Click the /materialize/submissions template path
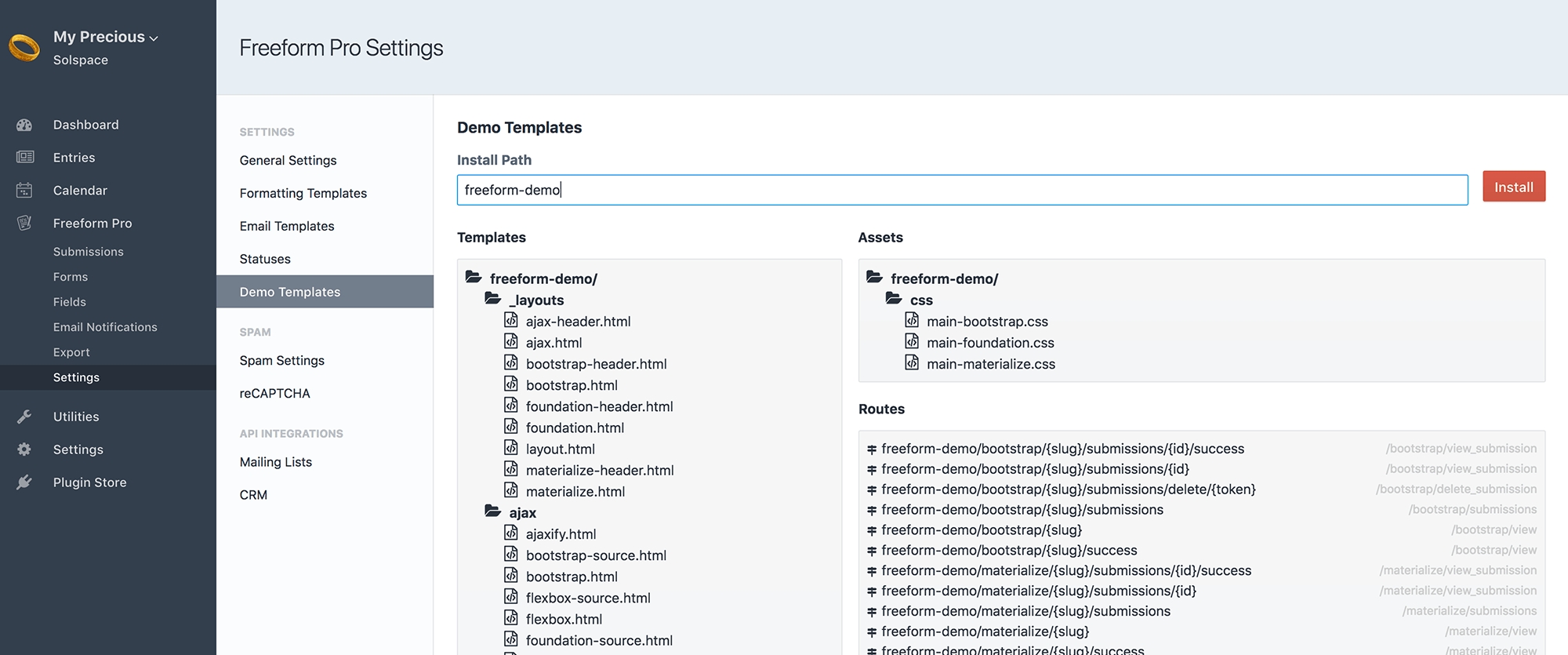The width and height of the screenshot is (1568, 655). point(1469,611)
